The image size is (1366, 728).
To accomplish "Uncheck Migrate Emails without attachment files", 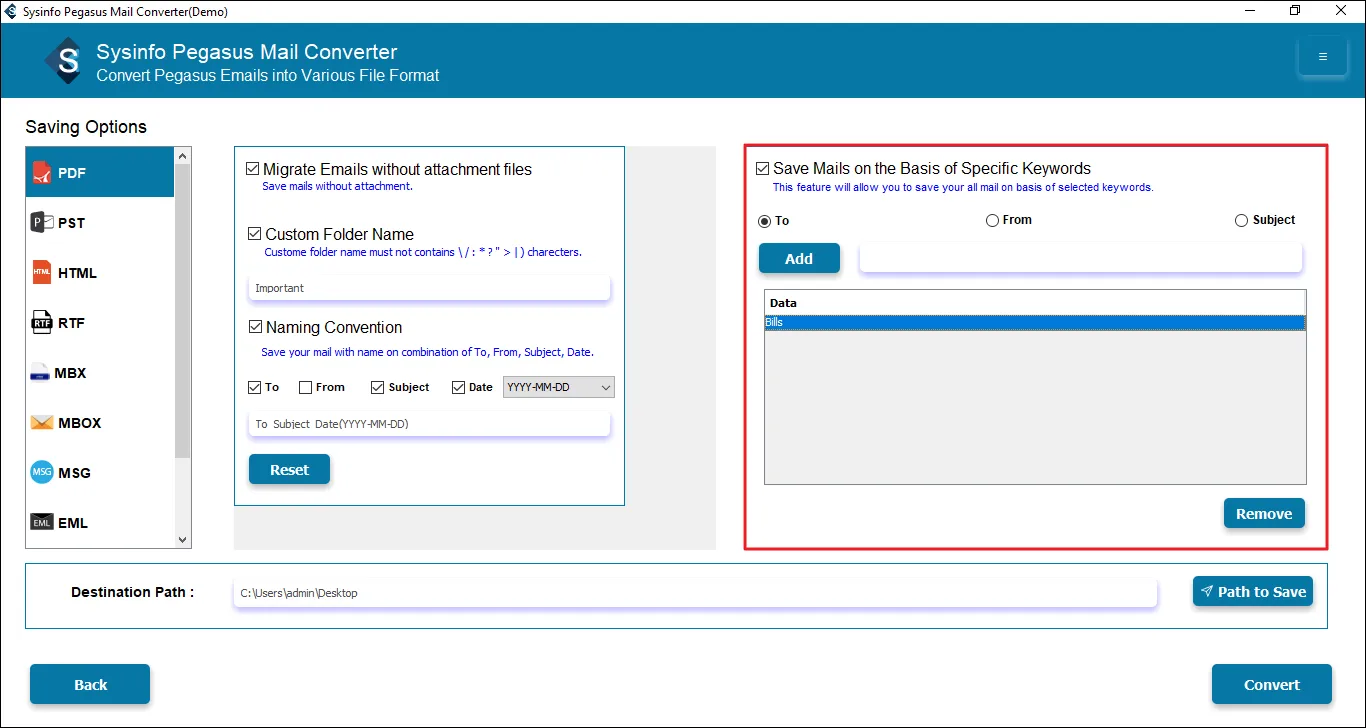I will point(253,170).
